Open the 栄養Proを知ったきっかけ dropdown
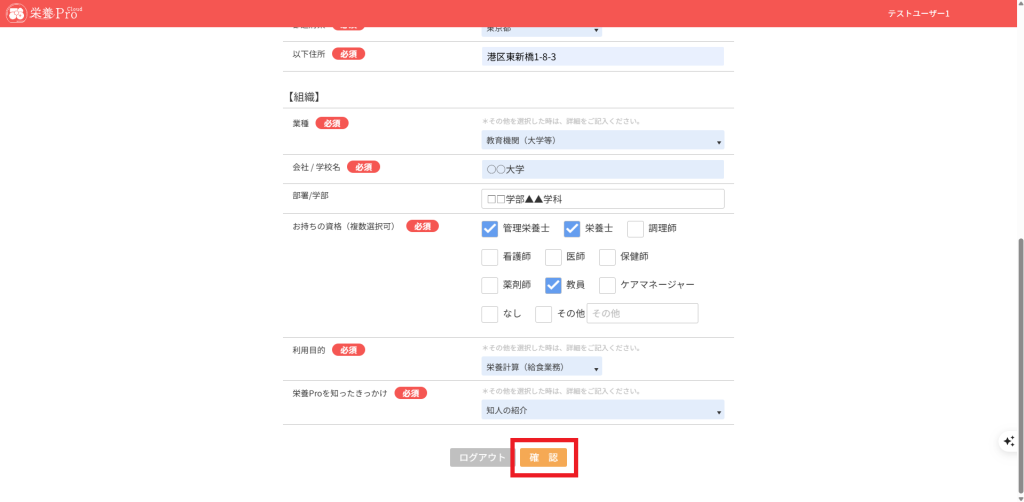1024x502 pixels. click(x=602, y=410)
